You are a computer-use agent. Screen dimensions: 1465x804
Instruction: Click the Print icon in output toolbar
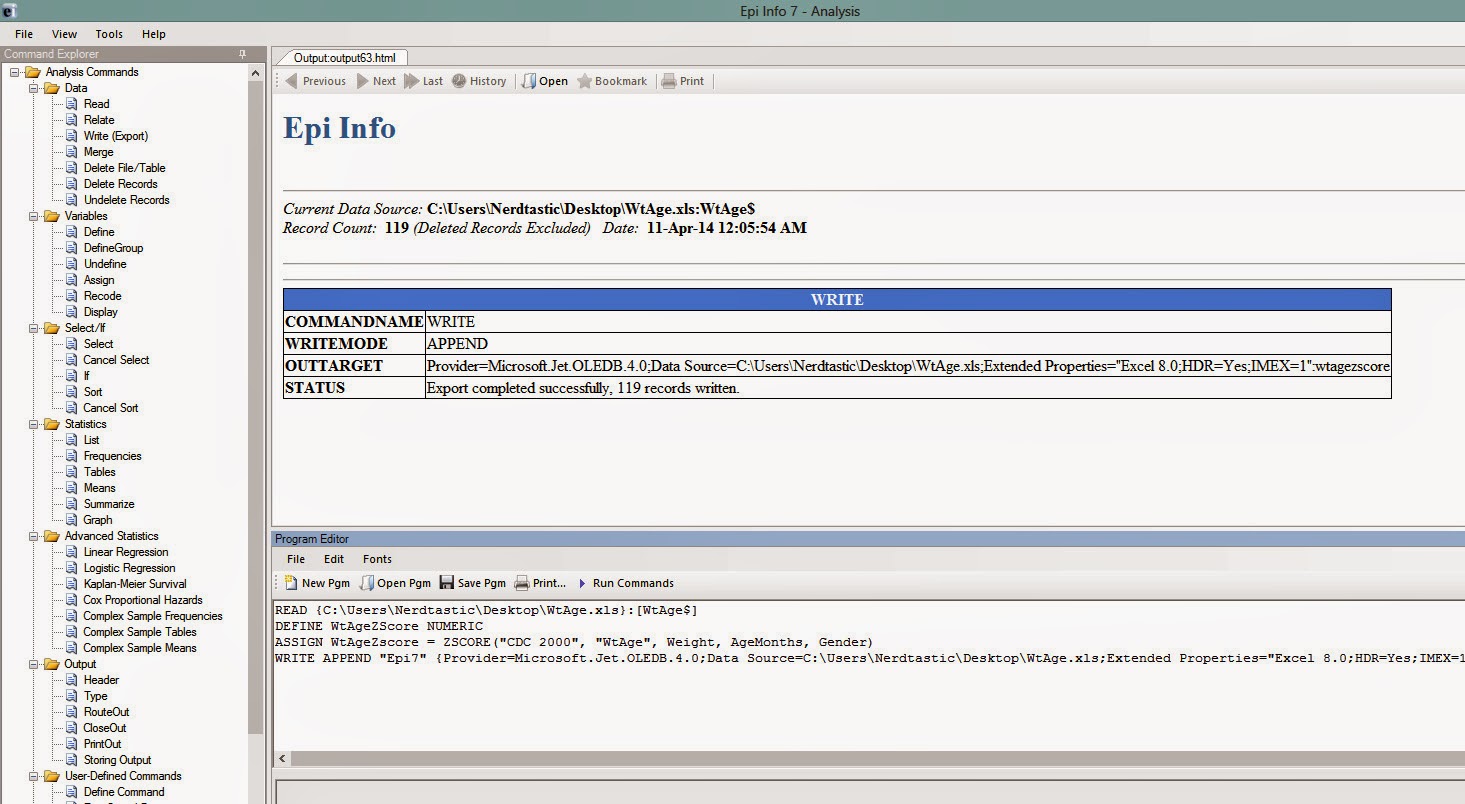point(669,81)
